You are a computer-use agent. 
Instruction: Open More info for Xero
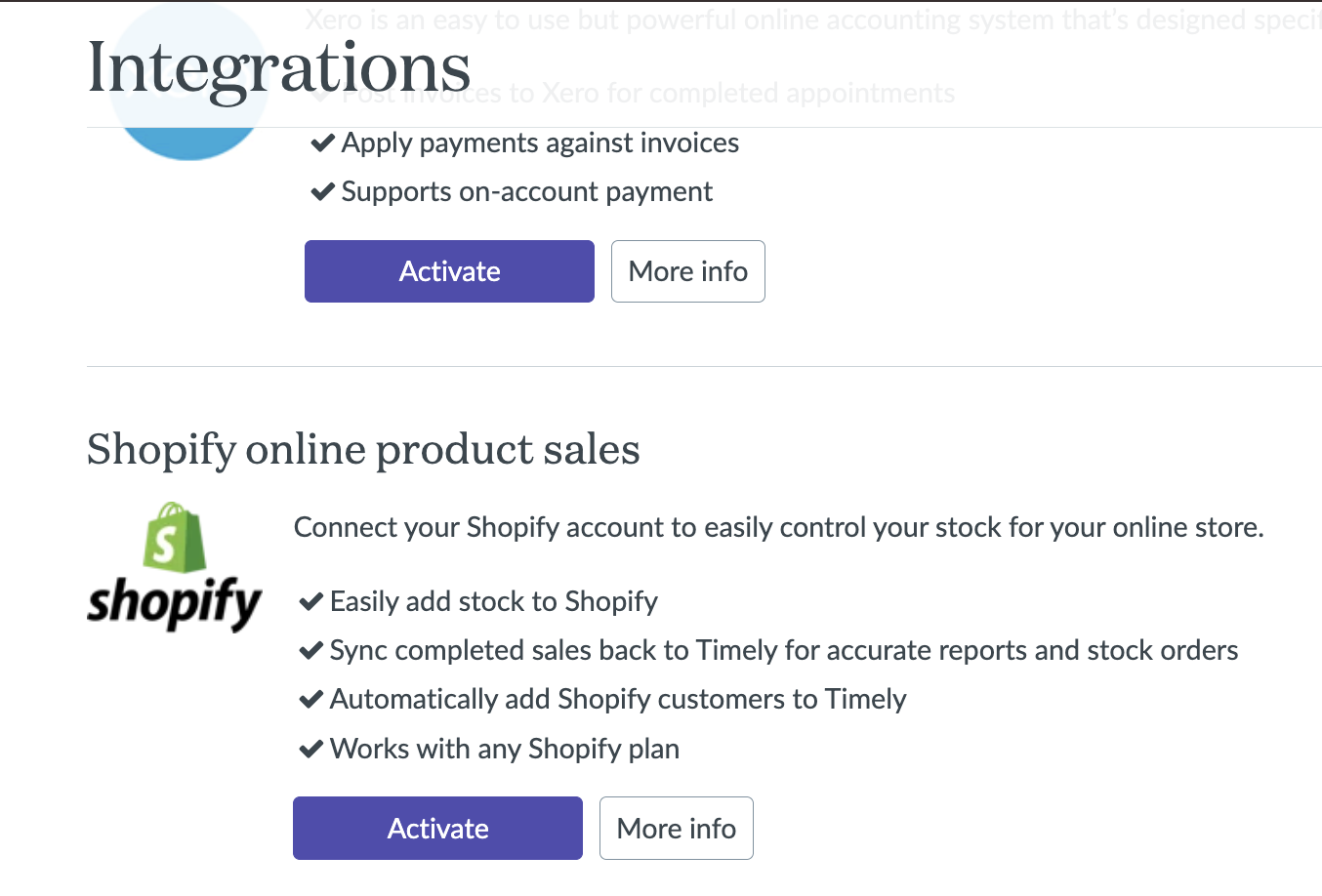point(687,271)
